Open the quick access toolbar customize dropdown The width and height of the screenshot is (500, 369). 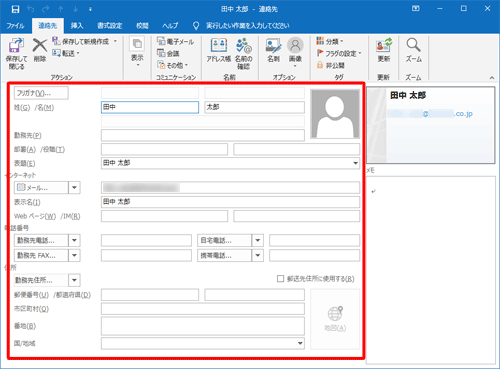click(x=90, y=9)
